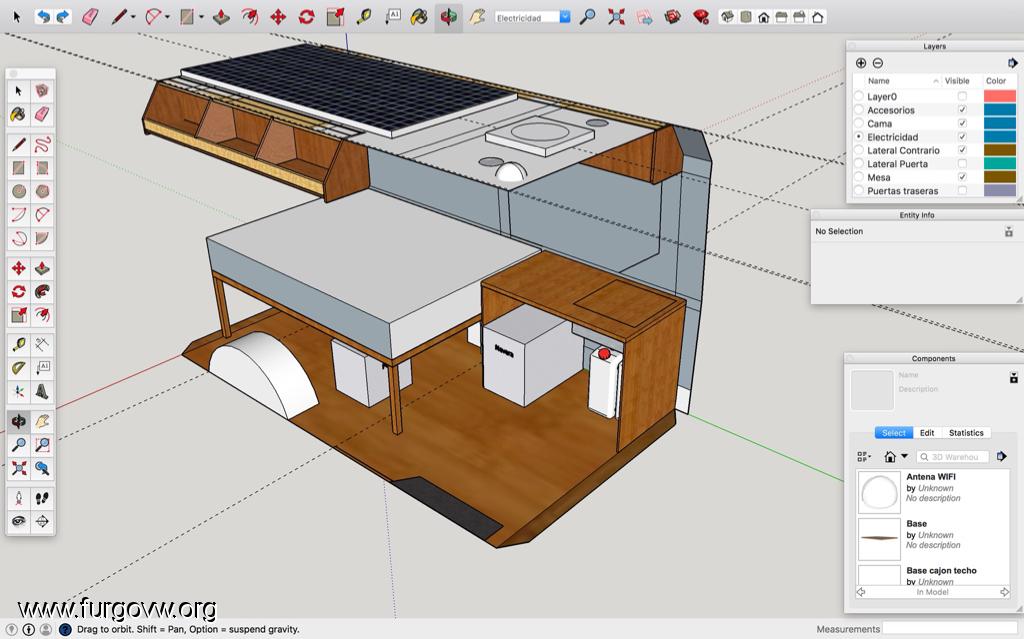Switch to Front view with the house icon
Viewport: 1024px width, 639px height.
(x=763, y=18)
